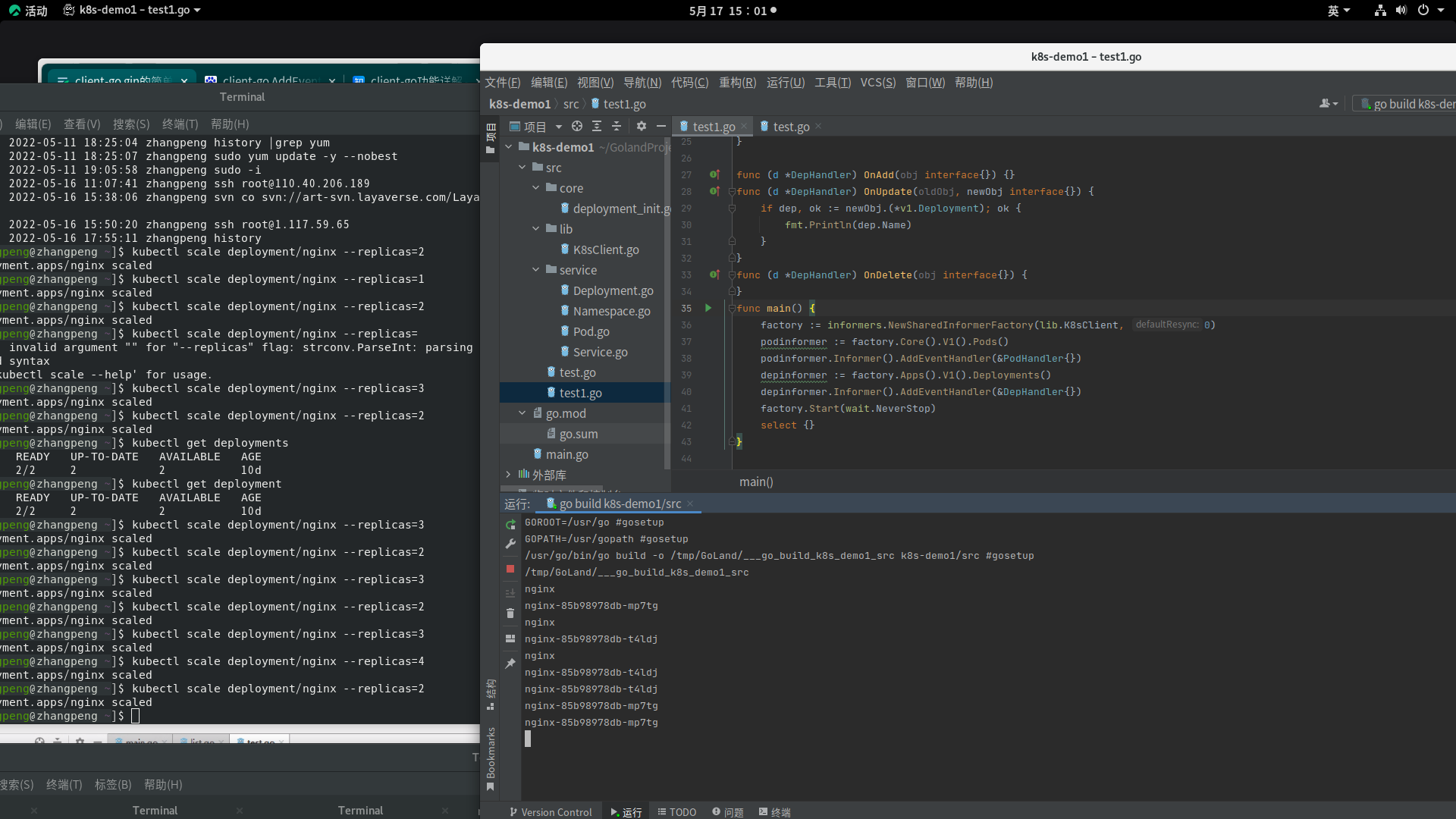Expand the 外部库 external libraries node
The height and width of the screenshot is (819, 1456).
(509, 475)
